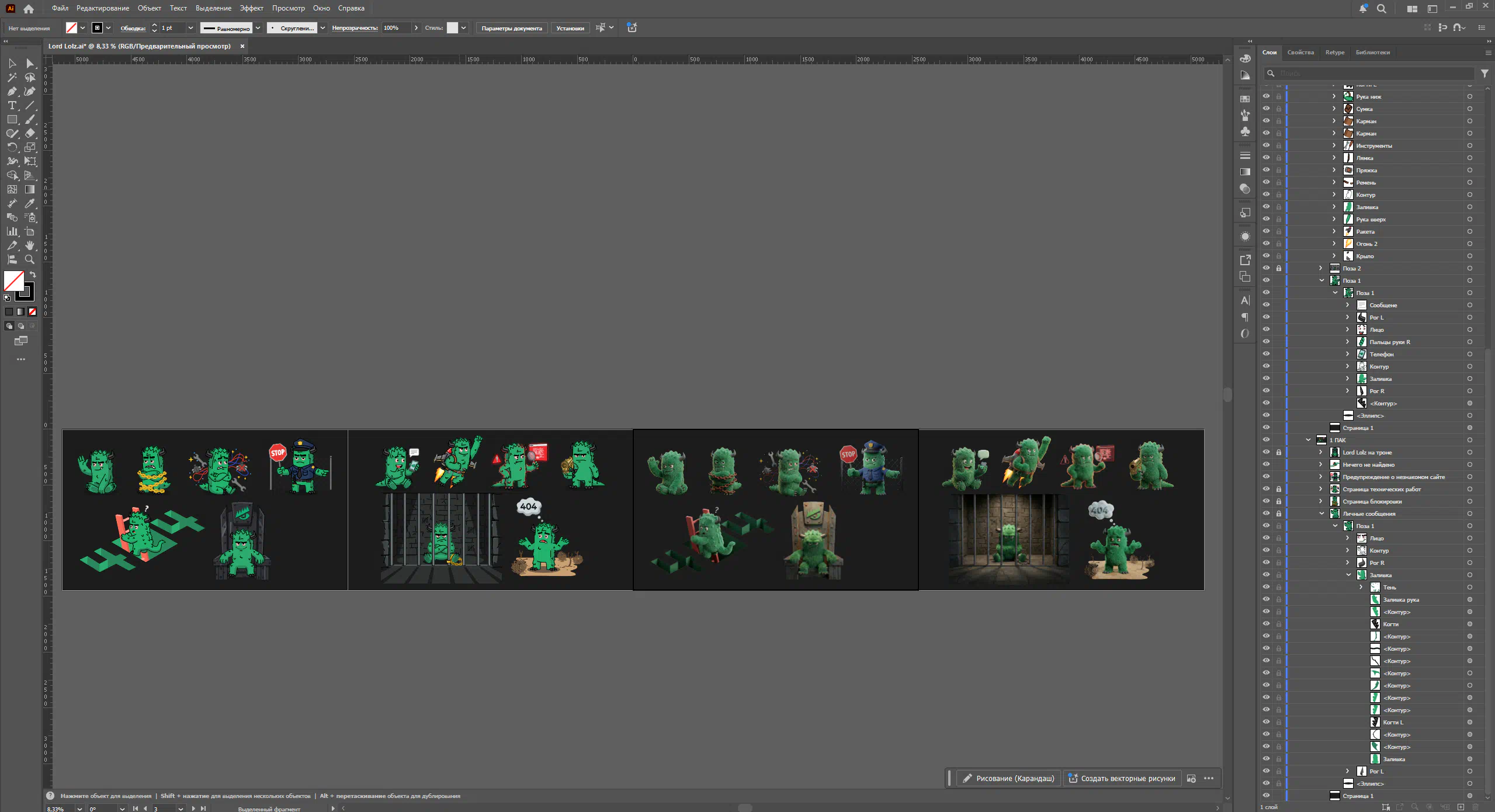Collapse the Личные сообщения layer group
1495x812 pixels.
click(x=1321, y=513)
